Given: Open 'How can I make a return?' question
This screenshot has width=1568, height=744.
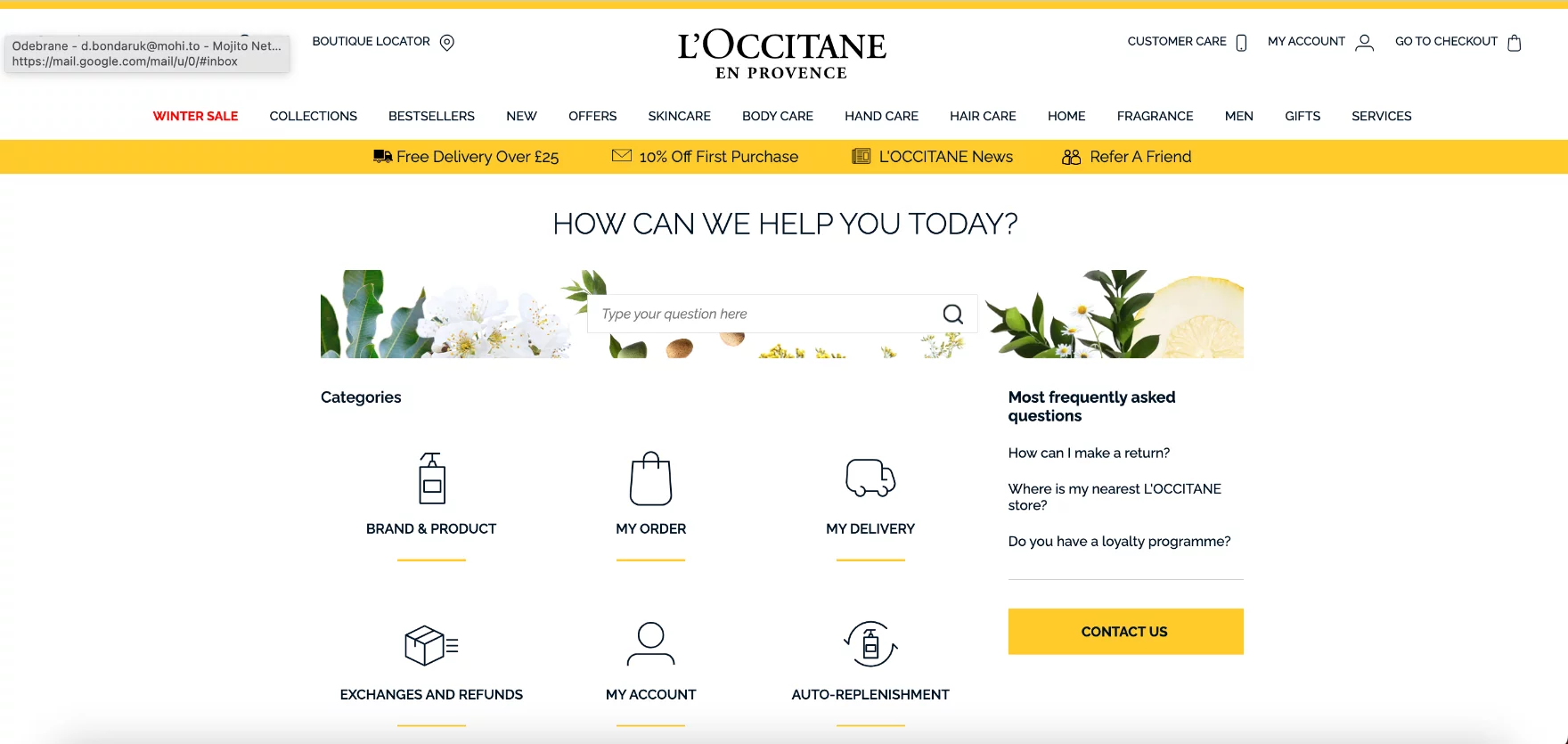Looking at the screenshot, I should (1089, 453).
